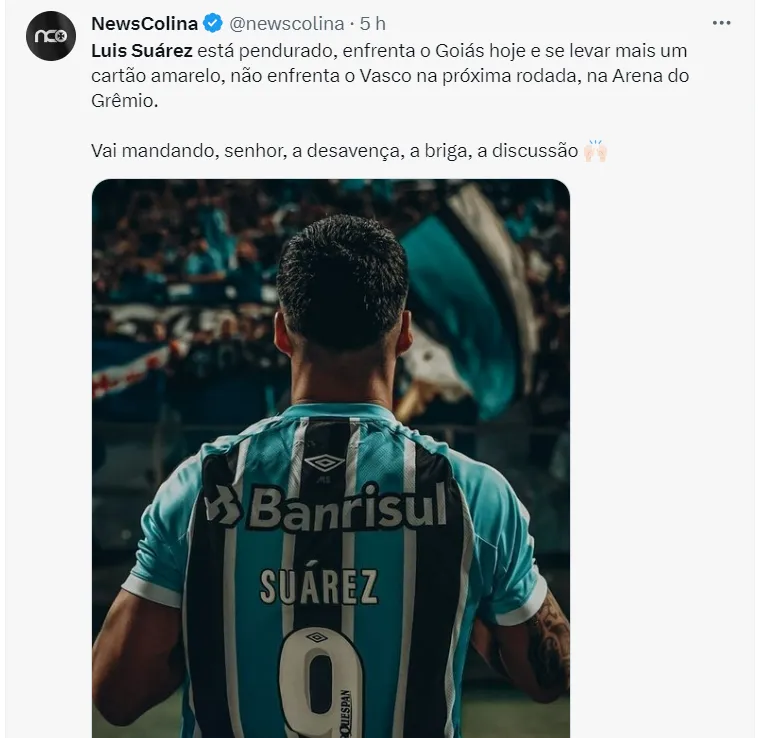Open the @newscolina handle link
Viewport: 758px width, 738px height.
[x=287, y=23]
